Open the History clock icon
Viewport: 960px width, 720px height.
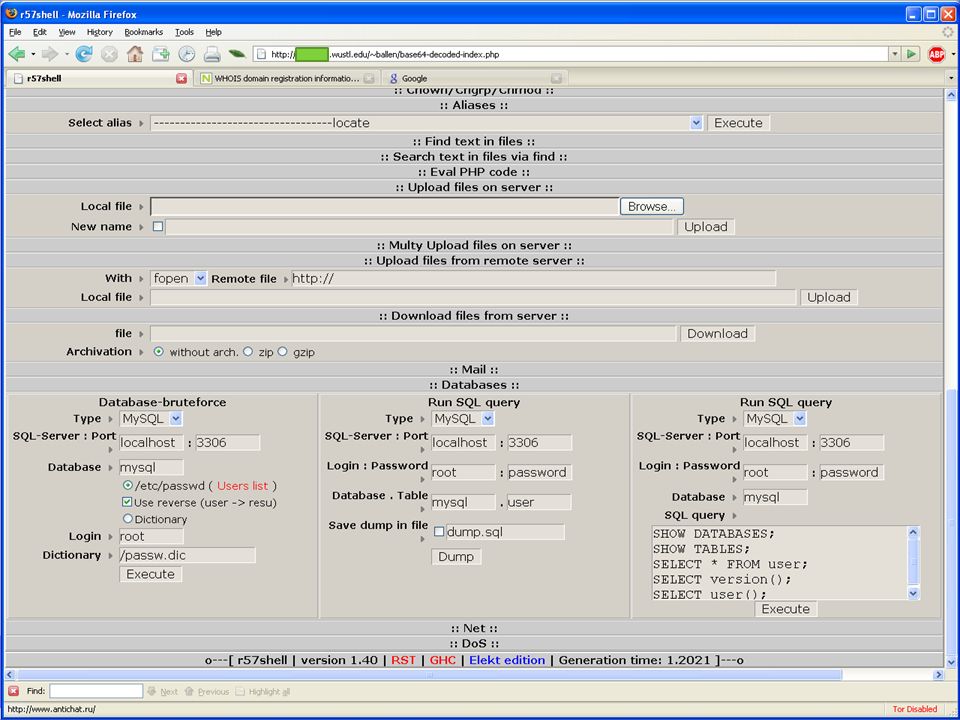coord(187,54)
